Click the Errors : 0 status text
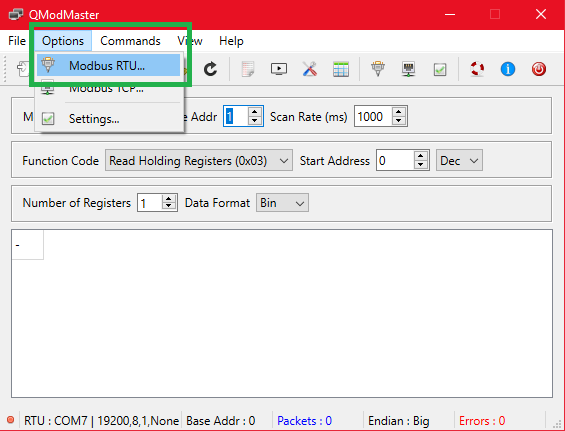Image resolution: width=565 pixels, height=431 pixels. (x=482, y=421)
